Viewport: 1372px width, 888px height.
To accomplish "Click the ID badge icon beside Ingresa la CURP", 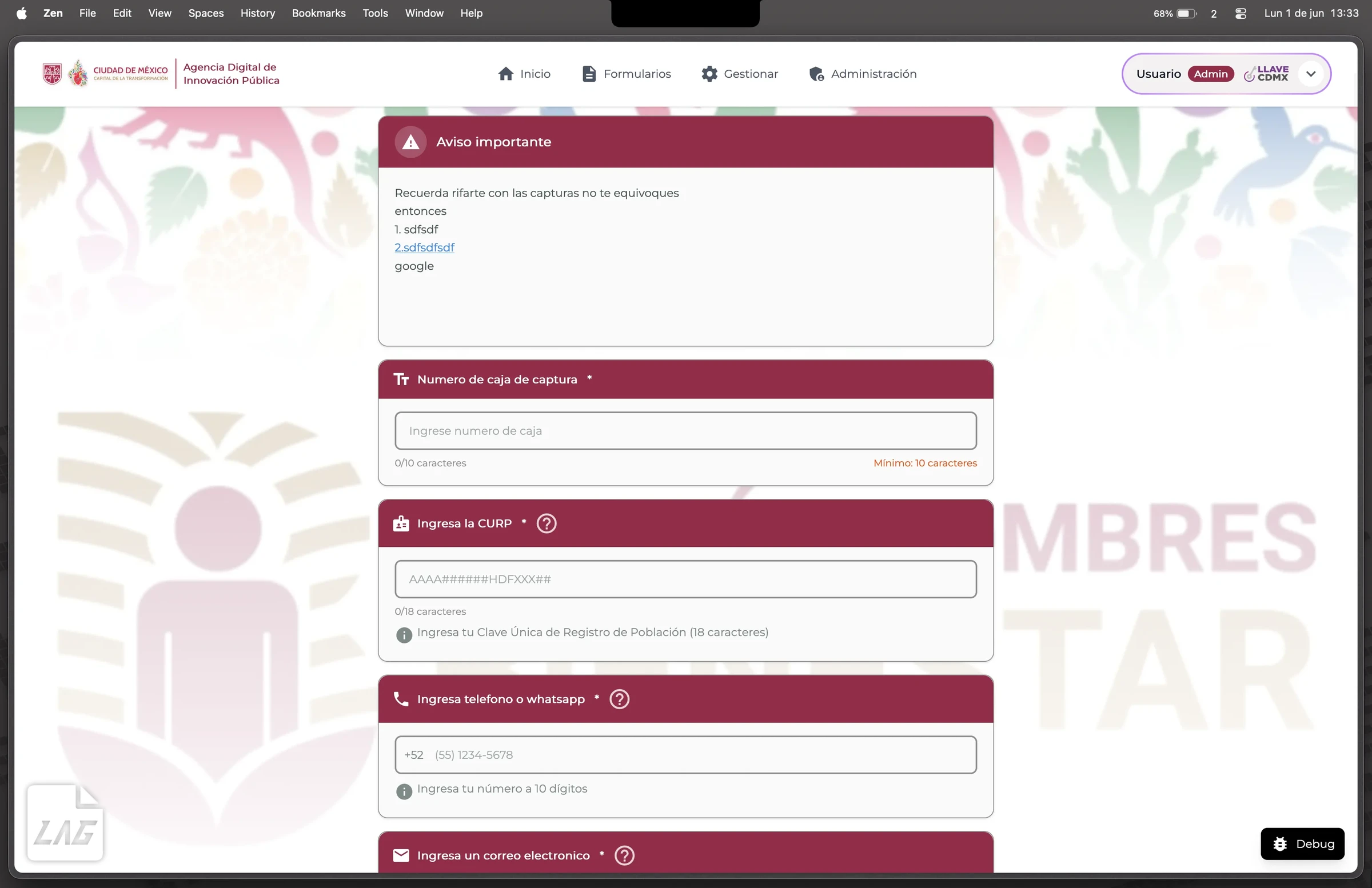I will point(401,523).
